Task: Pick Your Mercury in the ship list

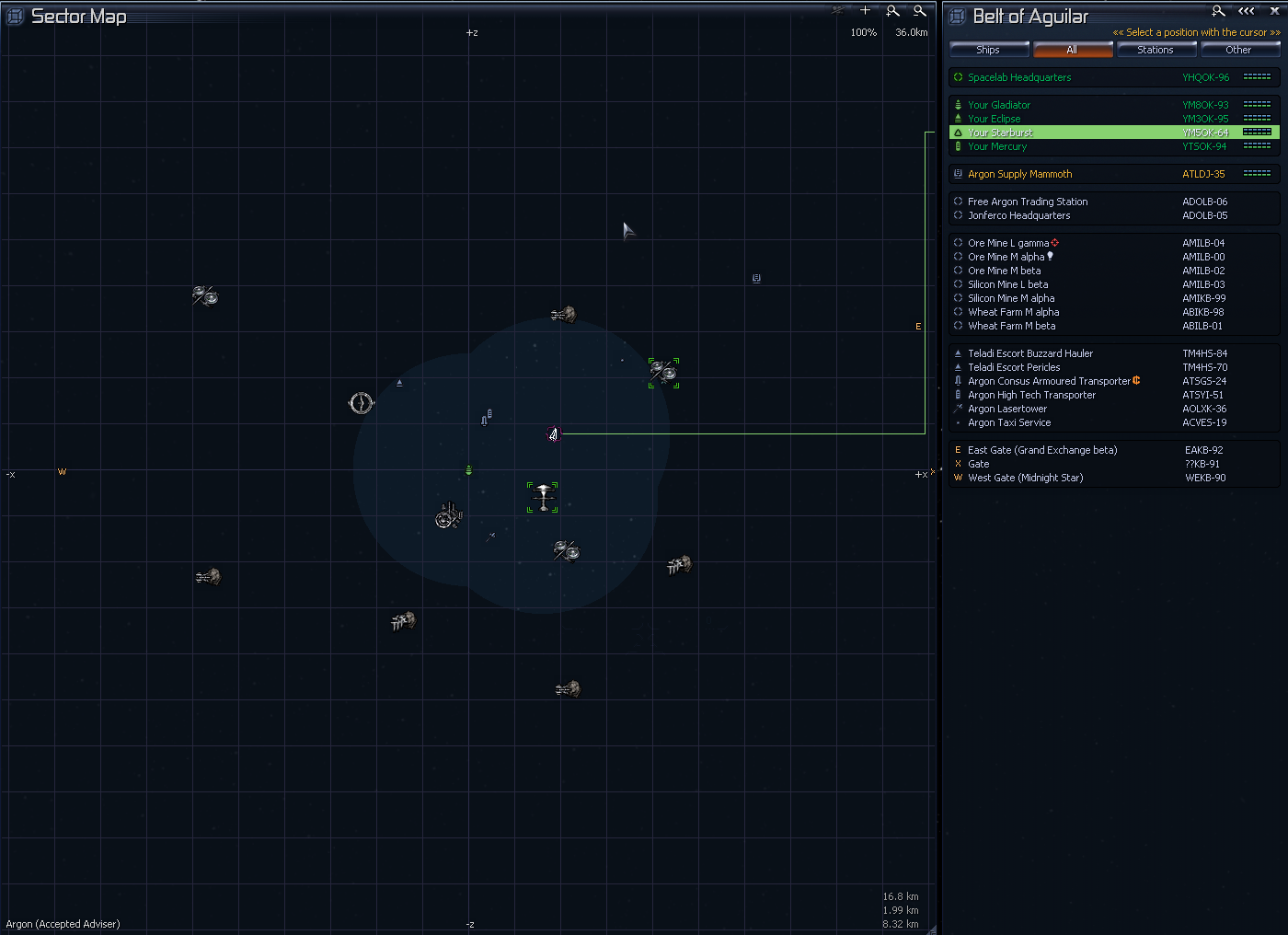Action: (x=997, y=146)
